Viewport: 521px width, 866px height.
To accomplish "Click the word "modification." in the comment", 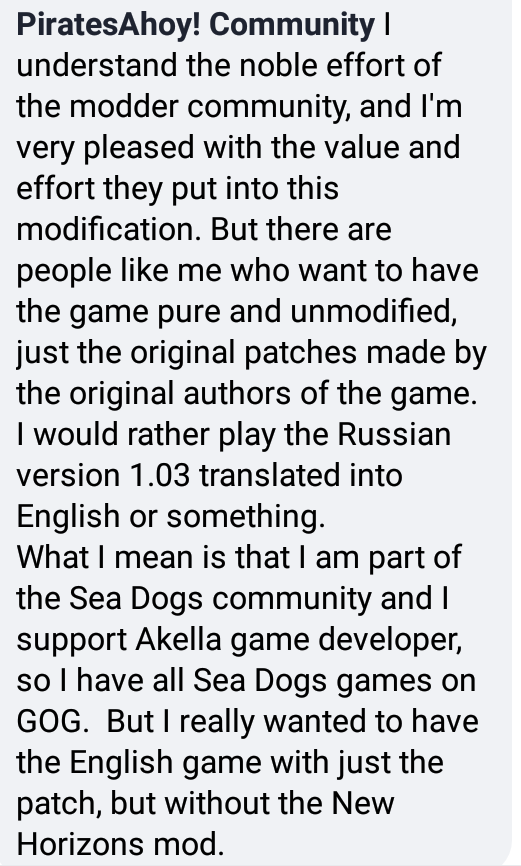I will (x=109, y=229).
